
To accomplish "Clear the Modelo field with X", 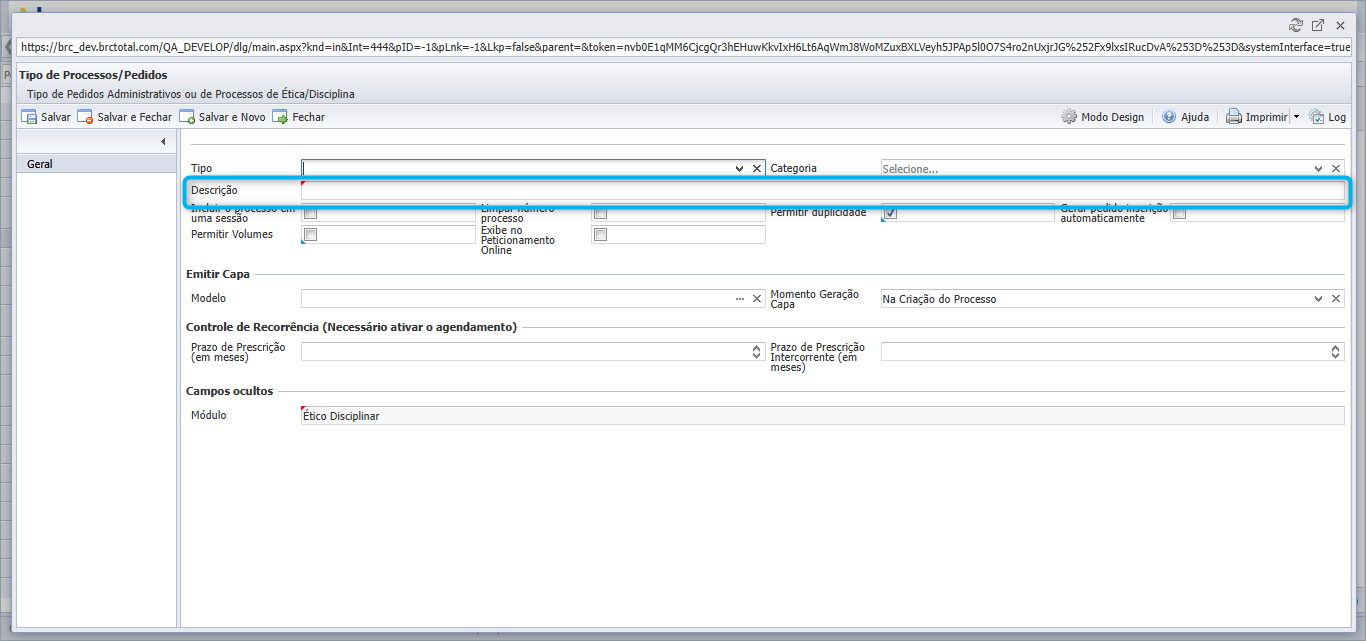I will coord(757,299).
